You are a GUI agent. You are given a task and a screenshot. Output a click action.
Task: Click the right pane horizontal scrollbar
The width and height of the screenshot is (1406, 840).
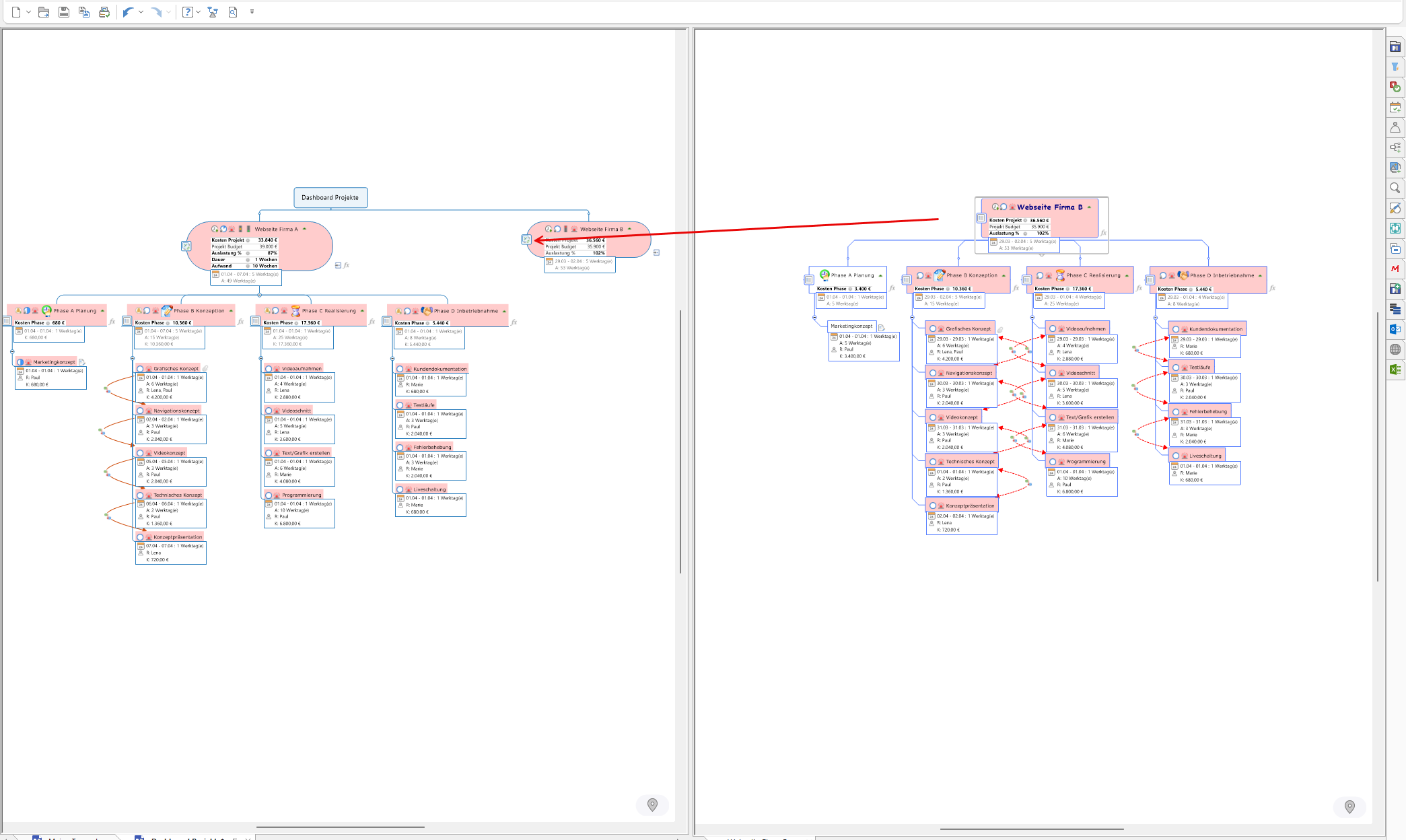point(1032,829)
